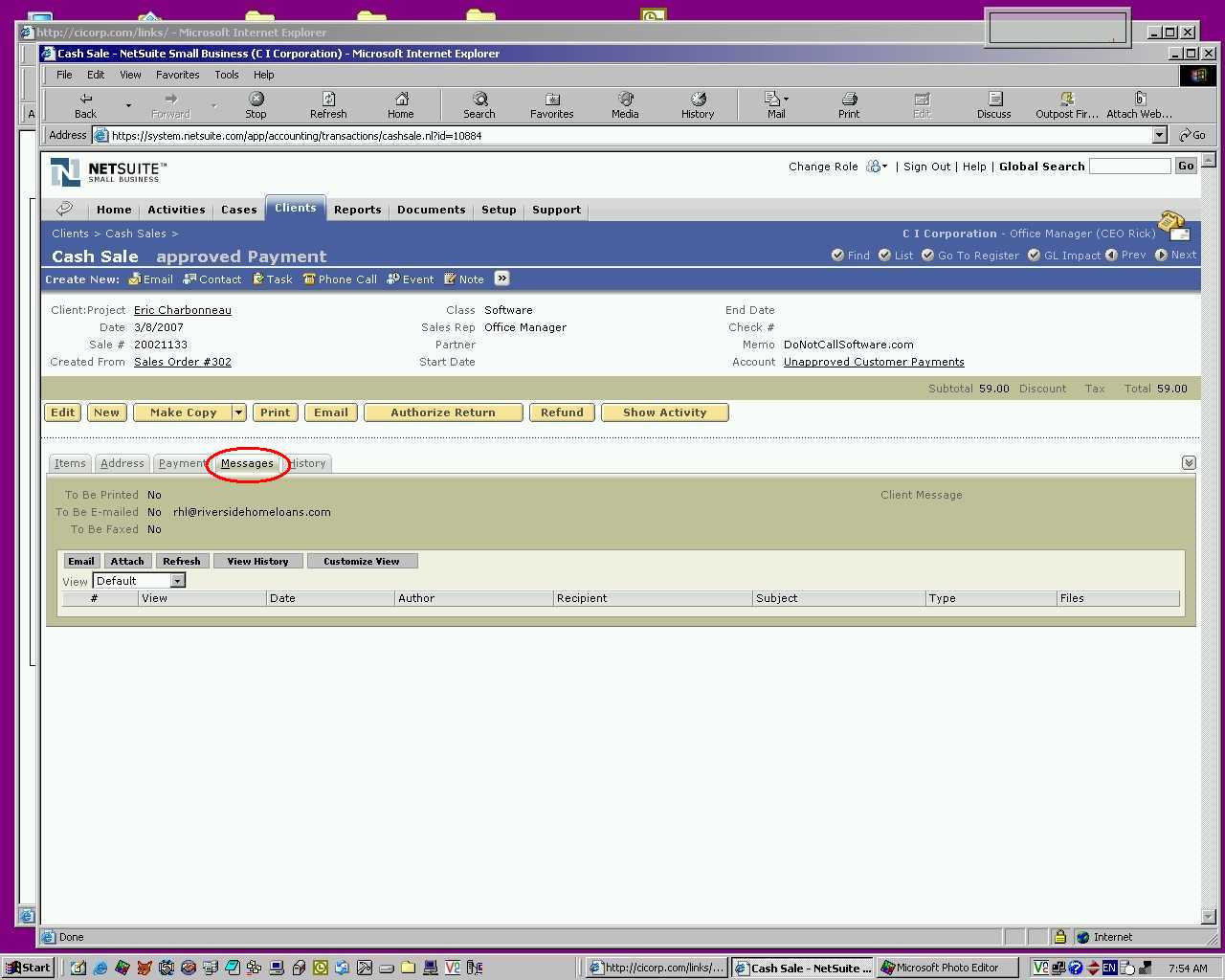Open browser History toolbar icon
The height and width of the screenshot is (980, 1225).
(698, 100)
